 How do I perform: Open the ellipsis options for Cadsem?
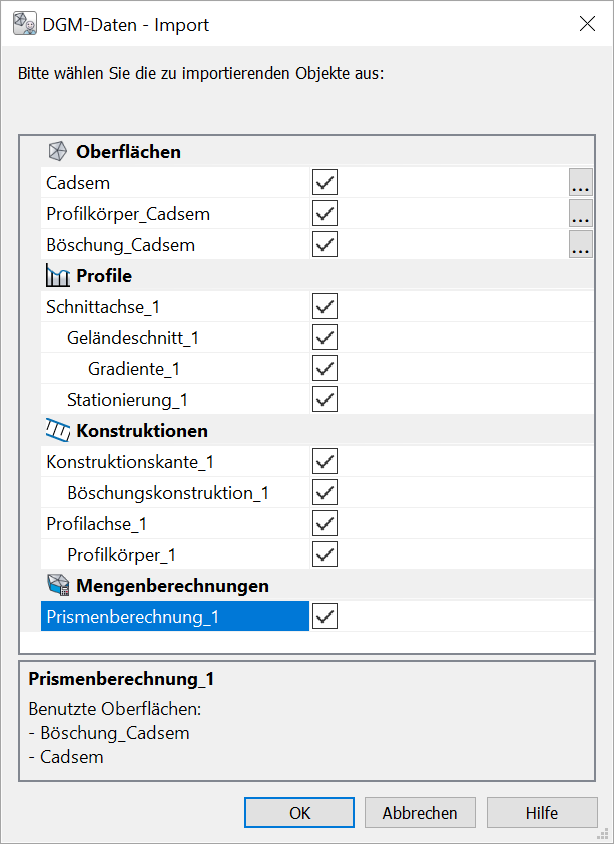click(x=580, y=183)
